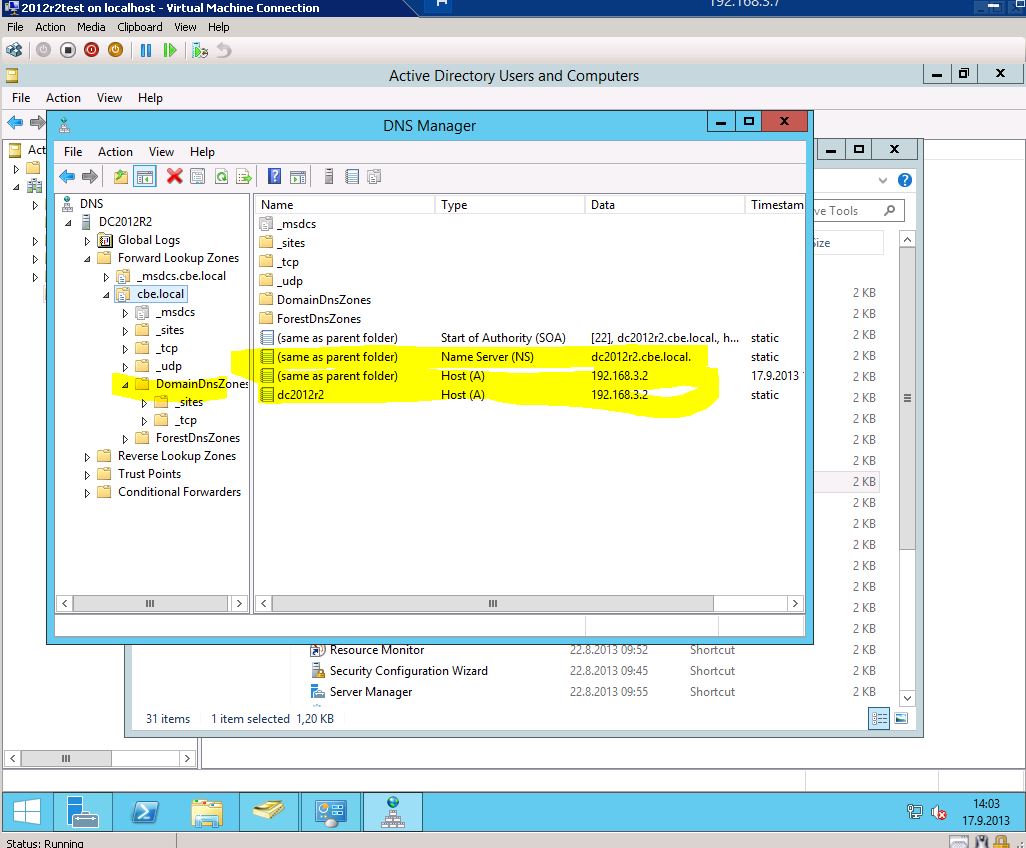Click the Up One Level folder icon
This screenshot has width=1026, height=848.
click(x=120, y=176)
